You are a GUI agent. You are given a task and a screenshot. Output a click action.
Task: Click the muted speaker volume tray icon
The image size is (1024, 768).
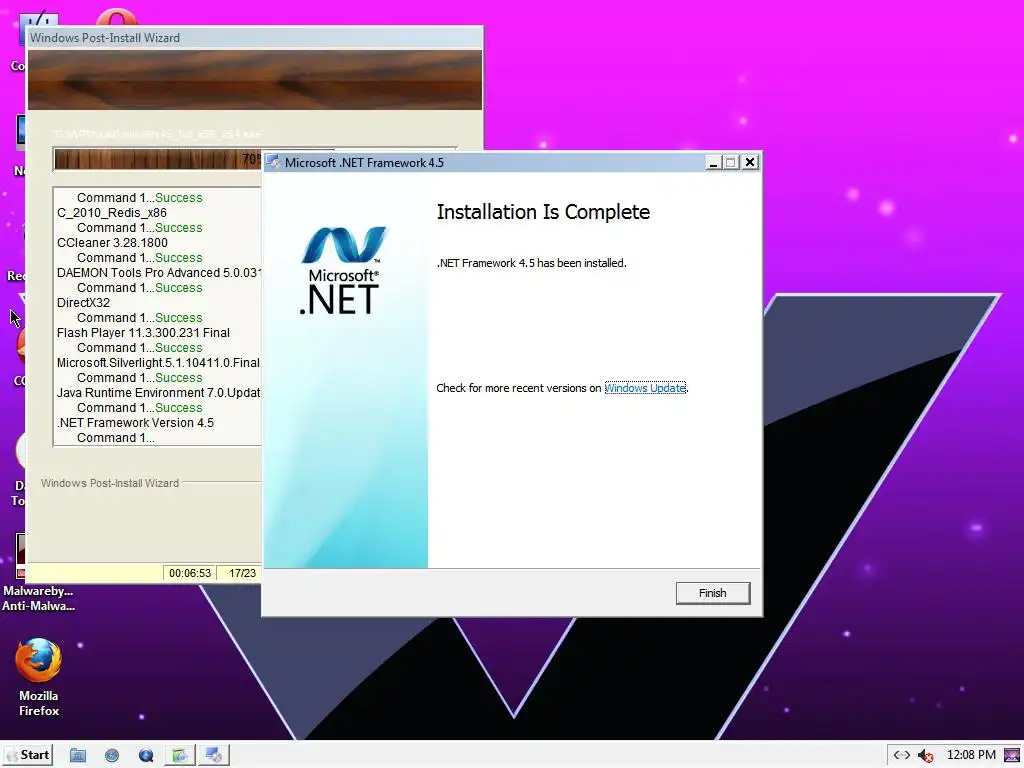click(925, 756)
